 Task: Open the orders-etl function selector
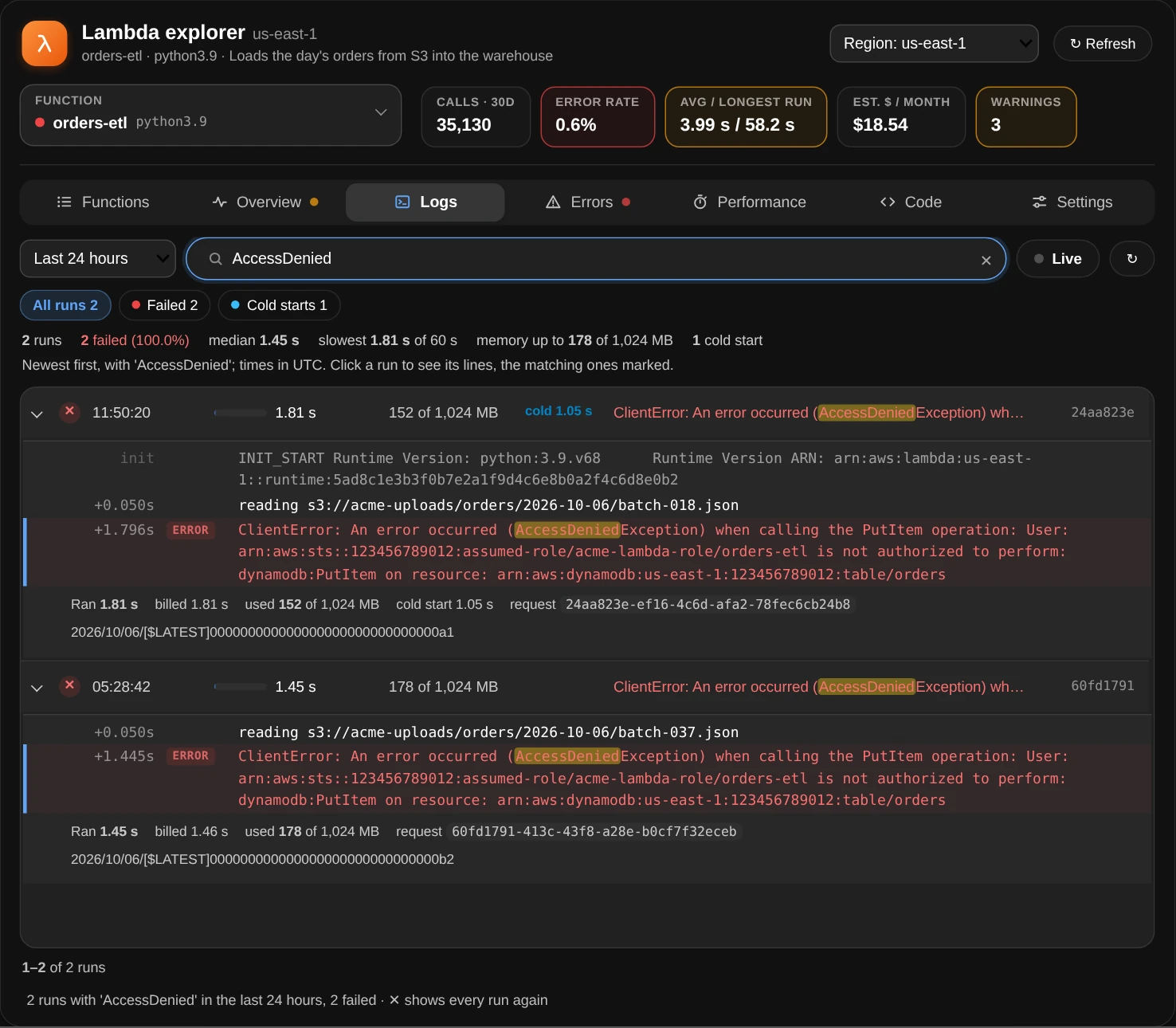(x=210, y=116)
